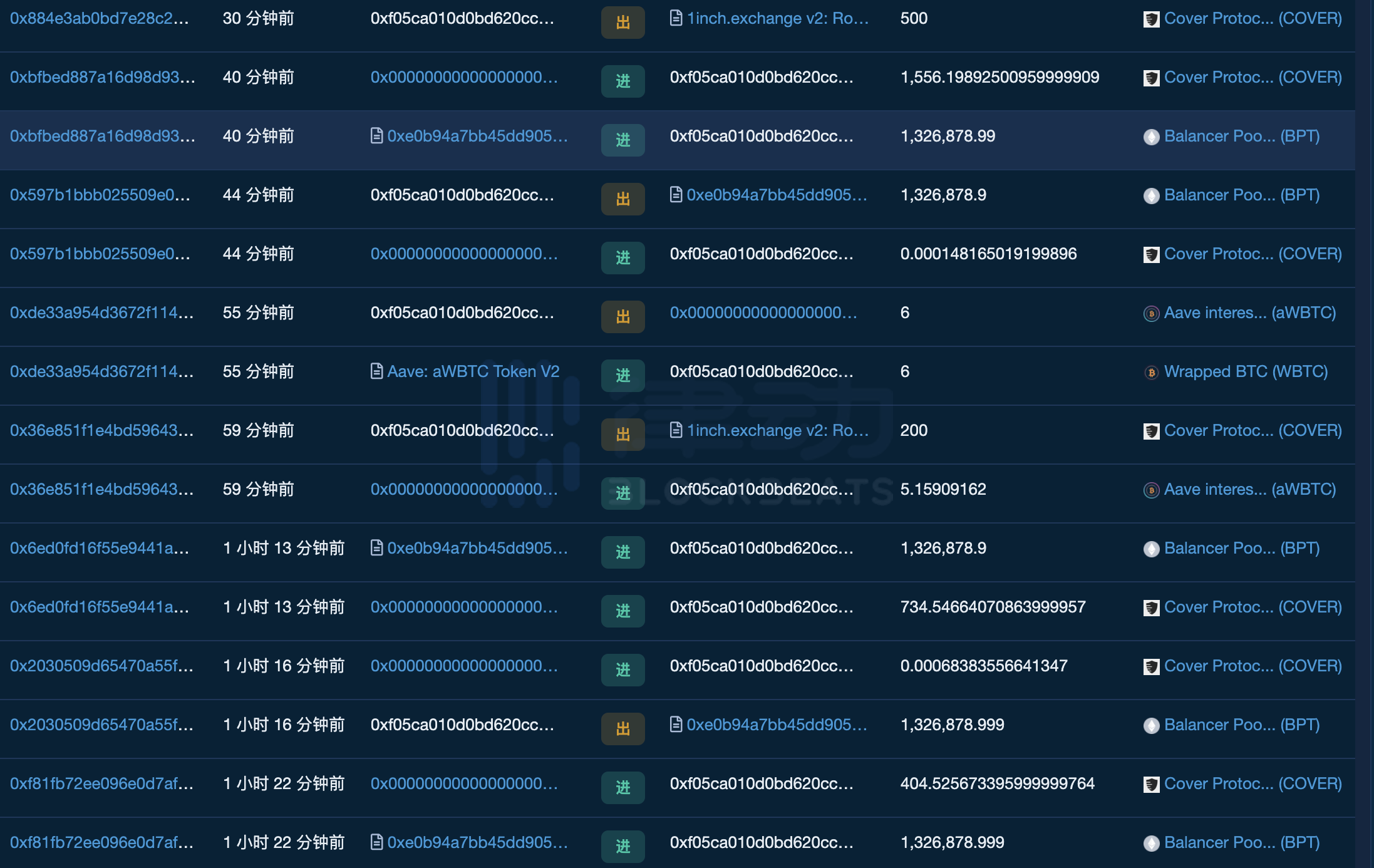The image size is (1374, 868).
Task: Open Cover Protocol link in 1,556.19892500959999909 row
Action: click(x=1253, y=77)
